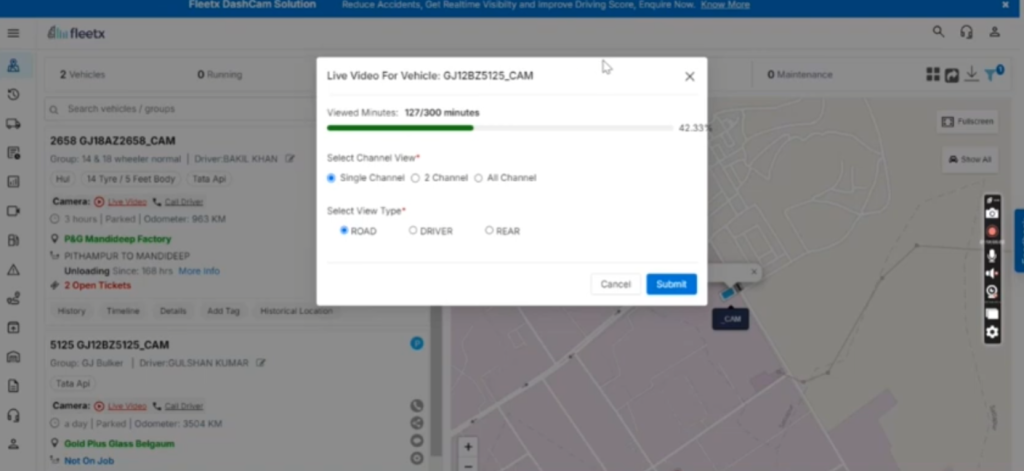Open the user profile icon in sidebar
The width and height of the screenshot is (1024, 471).
(13, 444)
